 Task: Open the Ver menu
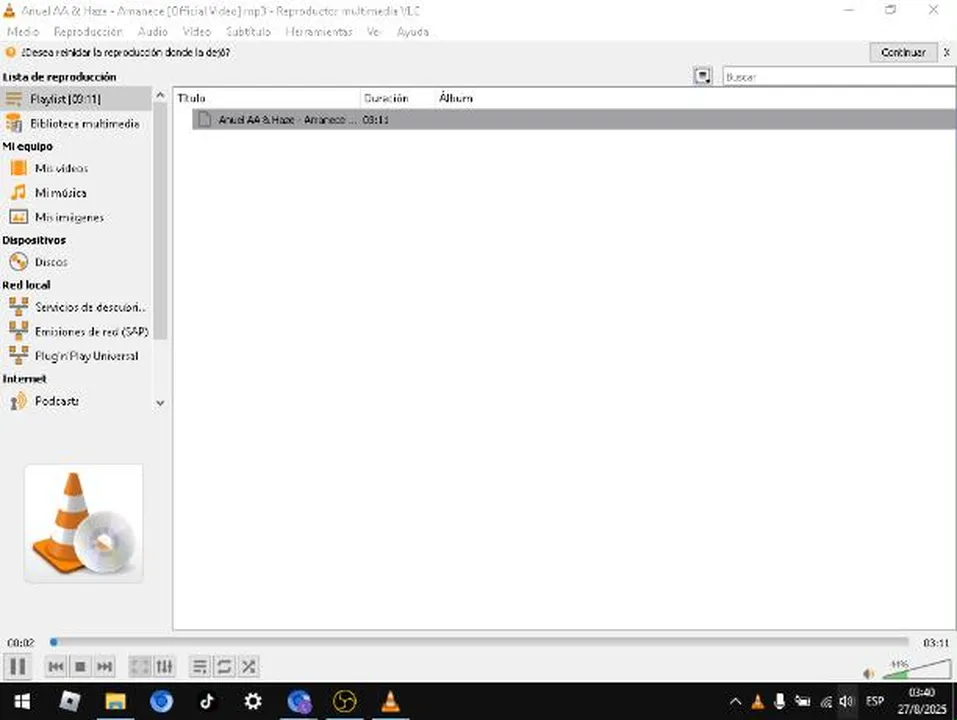click(374, 32)
